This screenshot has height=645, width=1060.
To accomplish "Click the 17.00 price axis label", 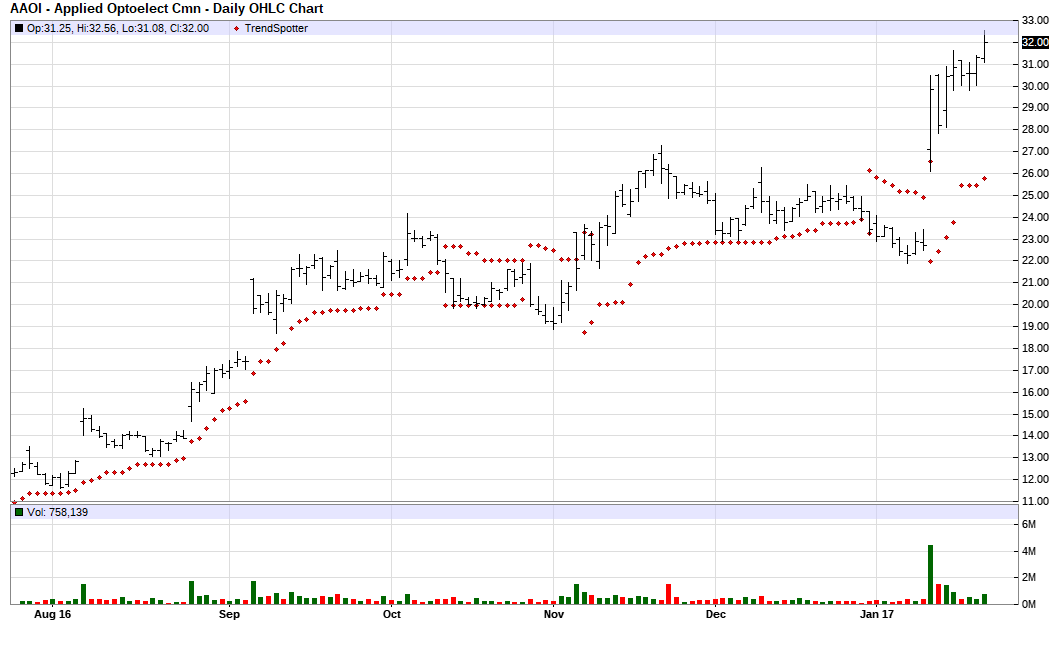I will pos(1035,371).
